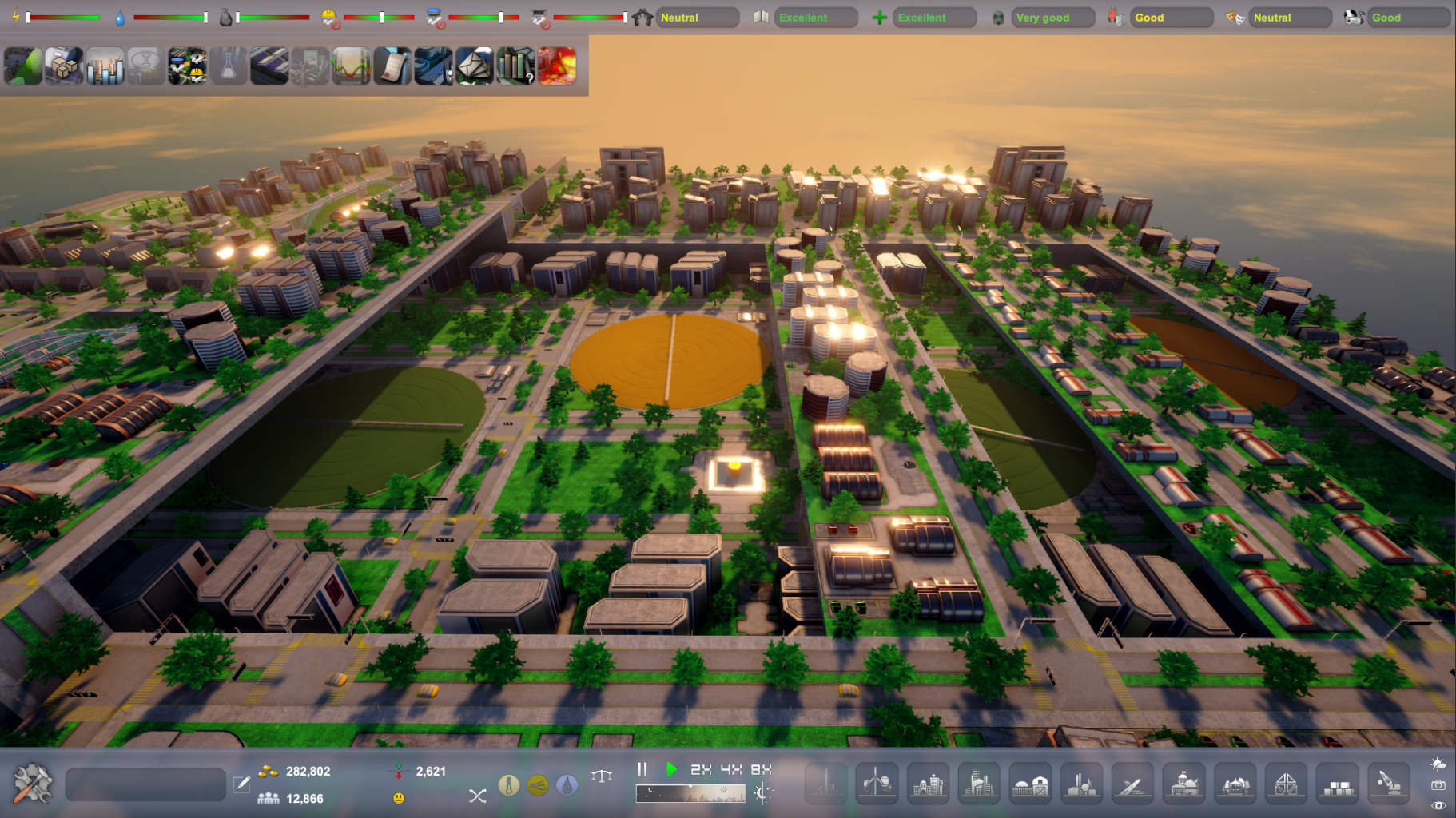Viewport: 1456px width, 818px height.
Task: Open the city blocks view icon
Action: 434,66
